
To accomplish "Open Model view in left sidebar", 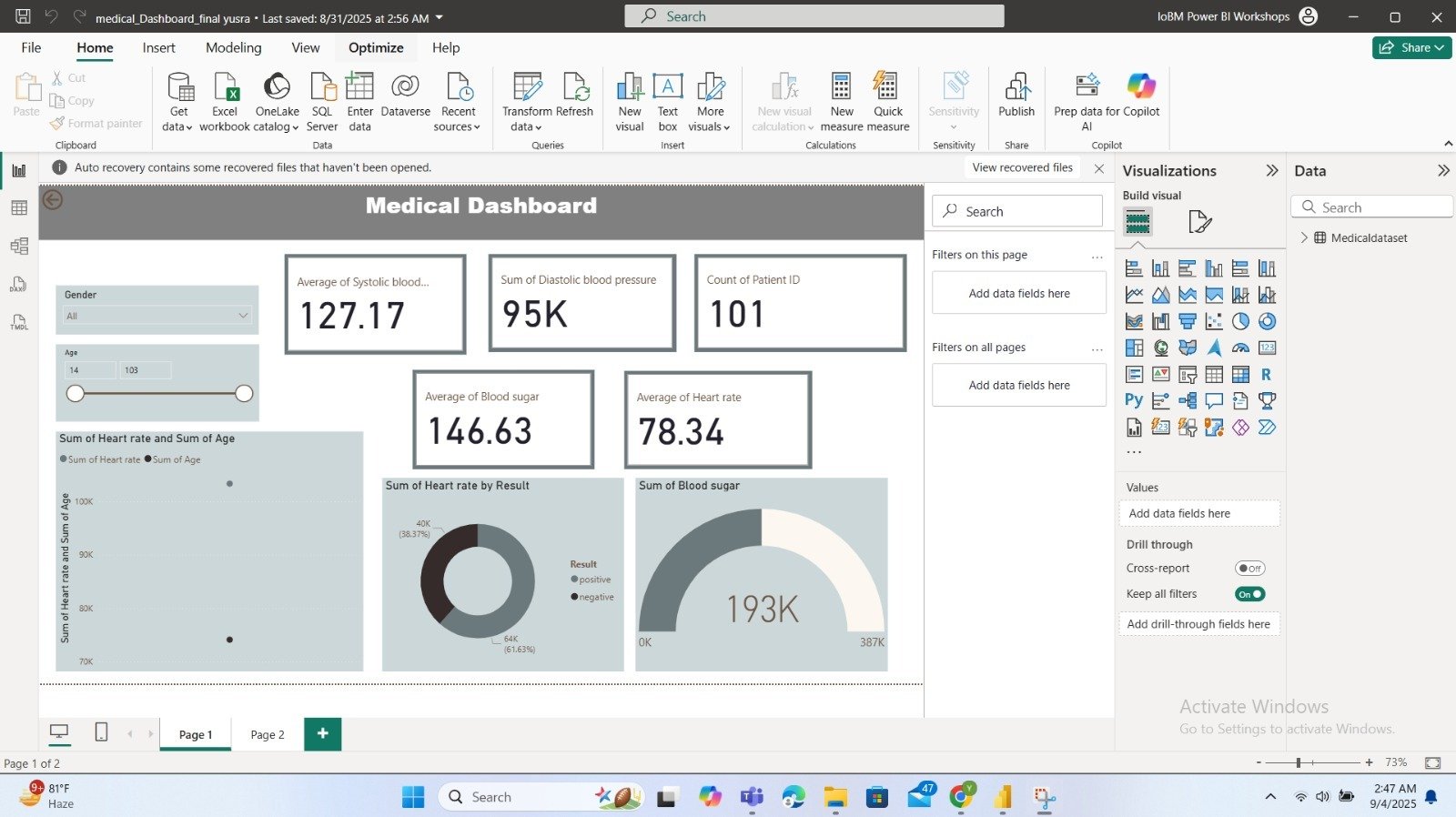I will (19, 247).
